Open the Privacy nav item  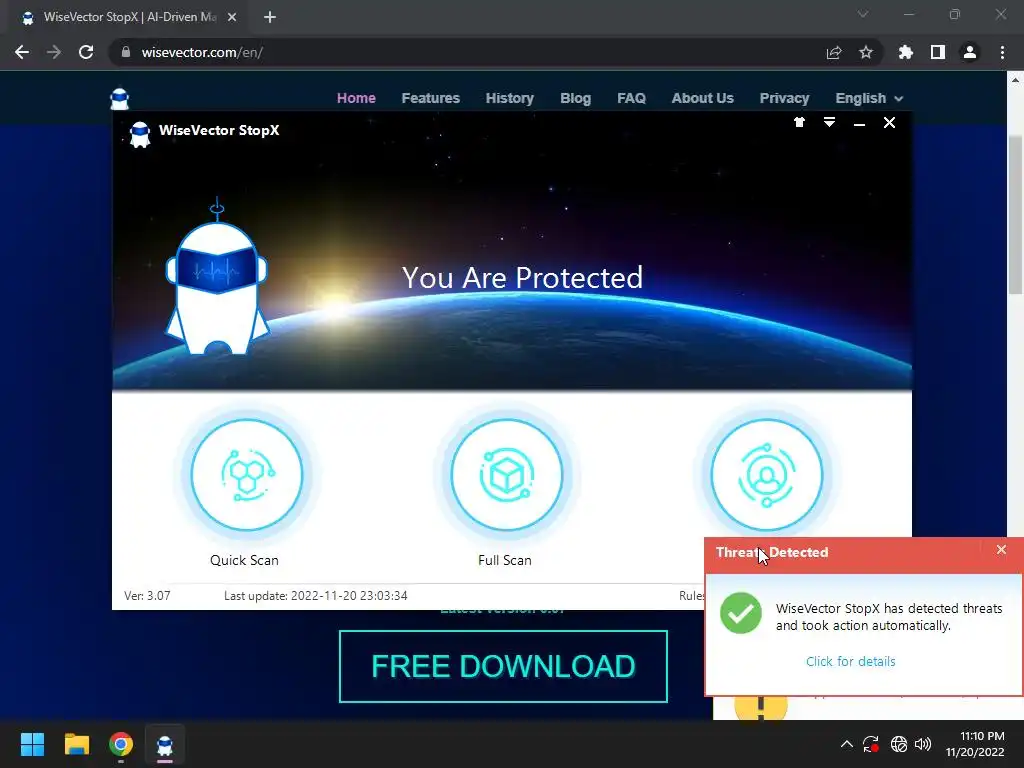[784, 98]
